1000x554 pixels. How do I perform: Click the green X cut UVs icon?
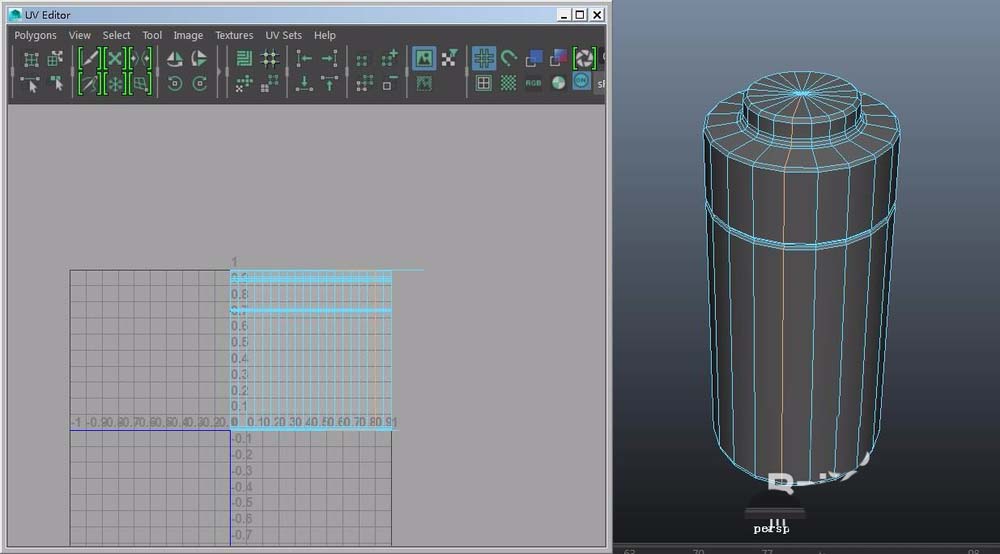coord(114,60)
